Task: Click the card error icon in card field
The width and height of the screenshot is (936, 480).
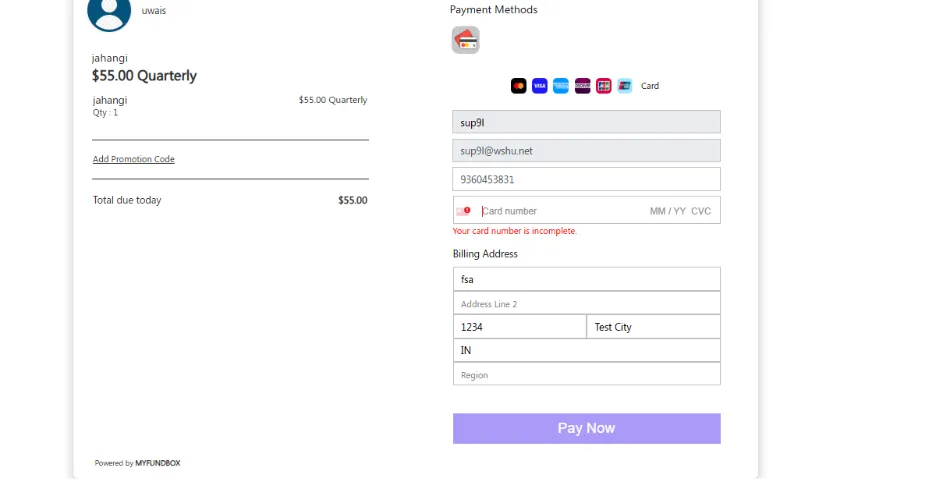Action: point(463,211)
